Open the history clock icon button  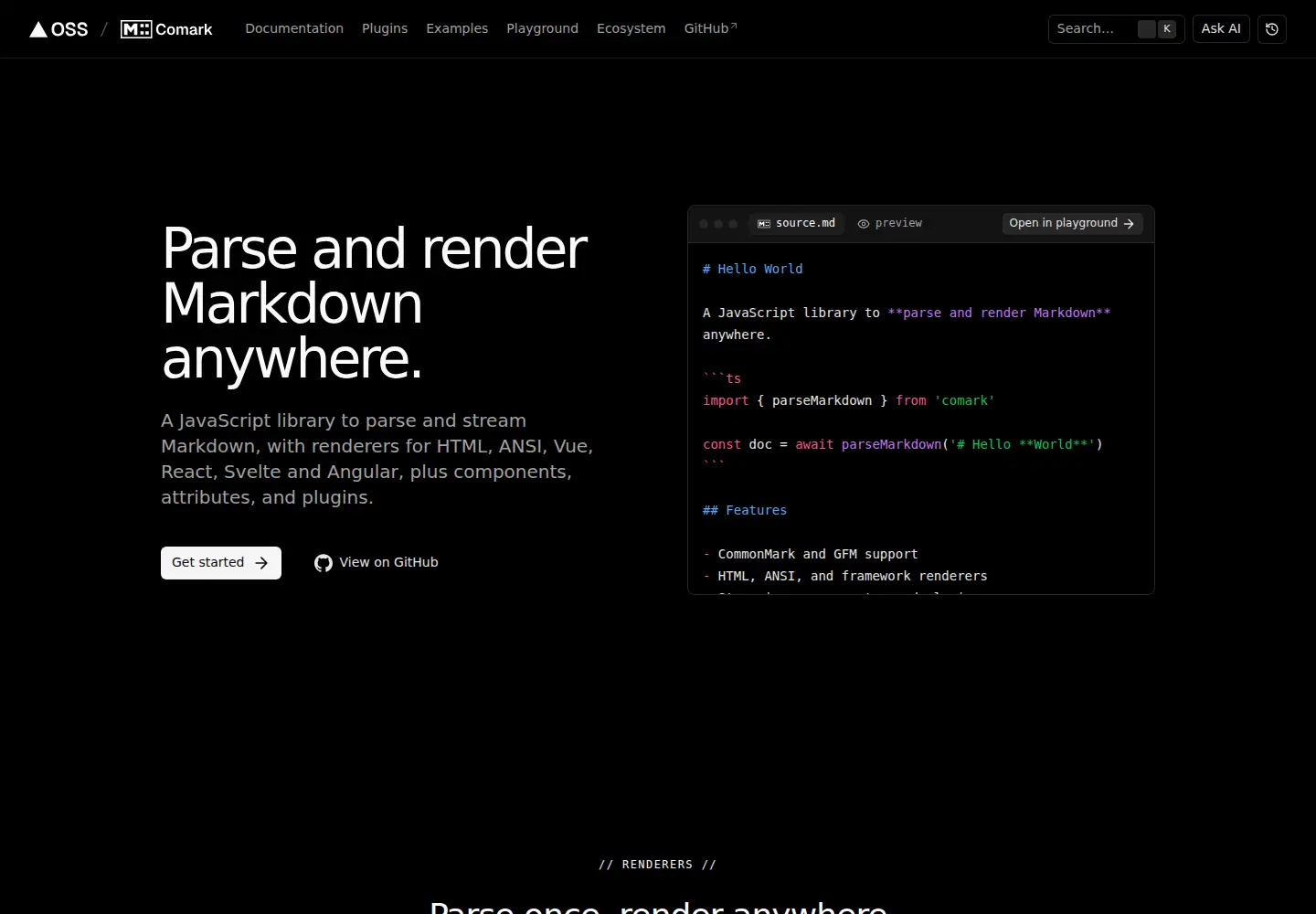(1272, 29)
